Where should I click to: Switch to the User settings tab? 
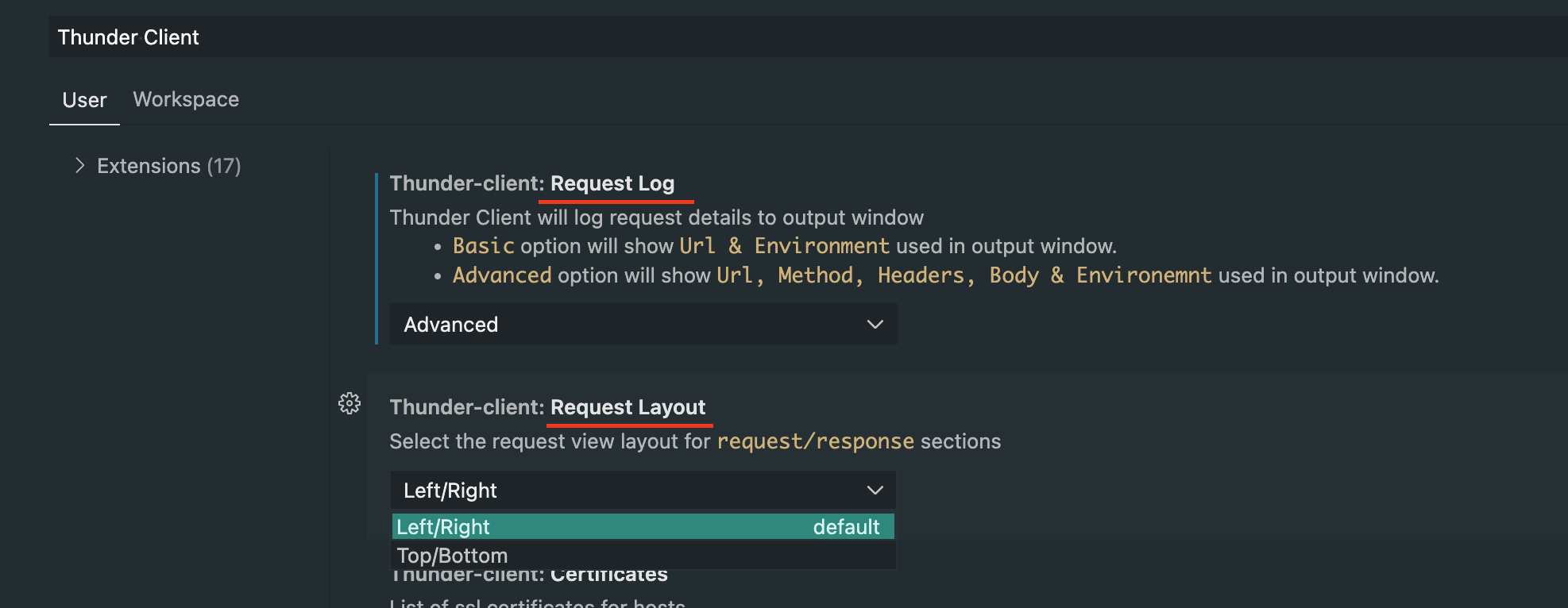84,99
